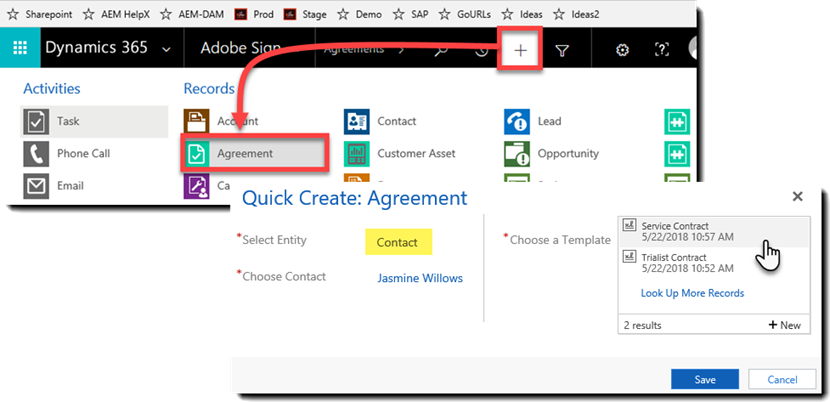Click the Lead phone icon

click(x=517, y=121)
